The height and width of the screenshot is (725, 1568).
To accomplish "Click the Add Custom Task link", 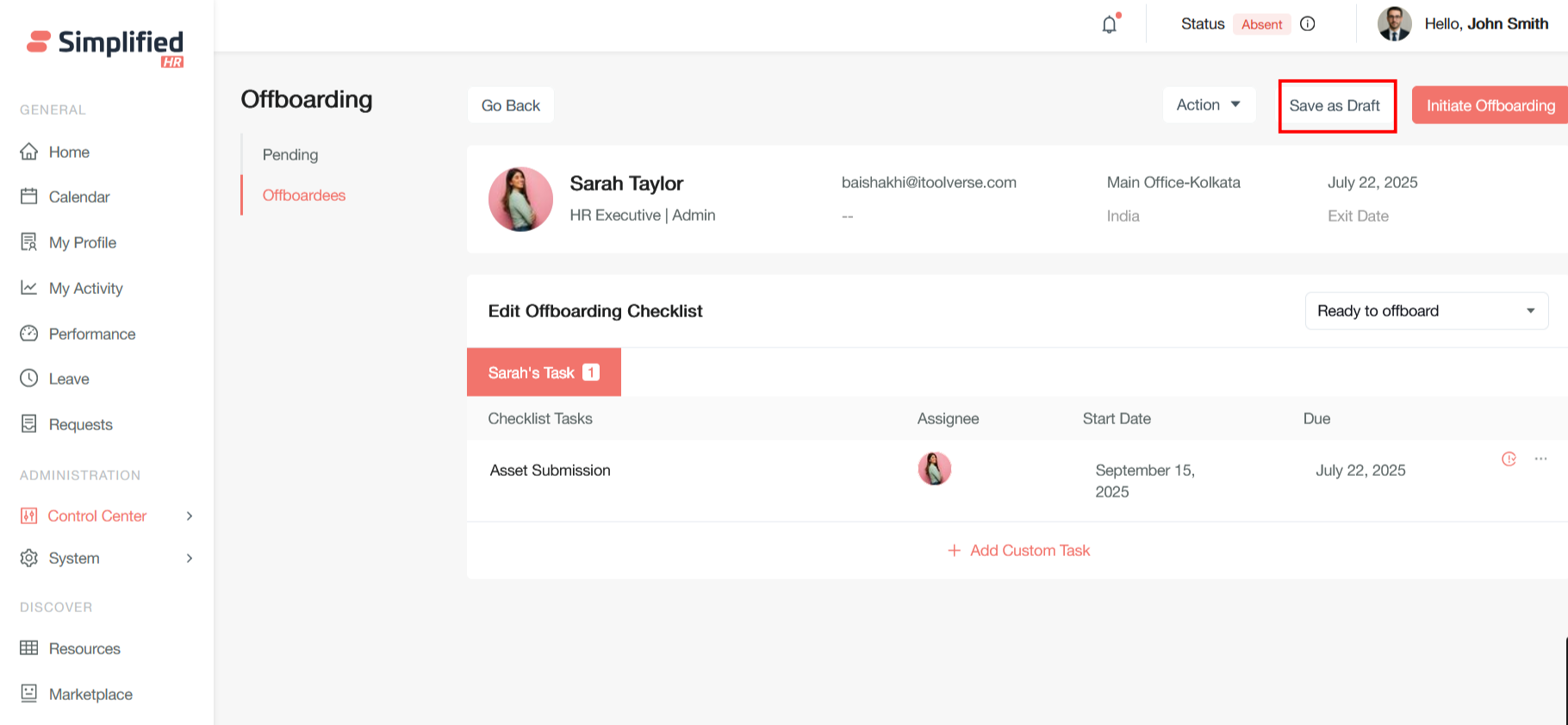I will coord(1019,550).
